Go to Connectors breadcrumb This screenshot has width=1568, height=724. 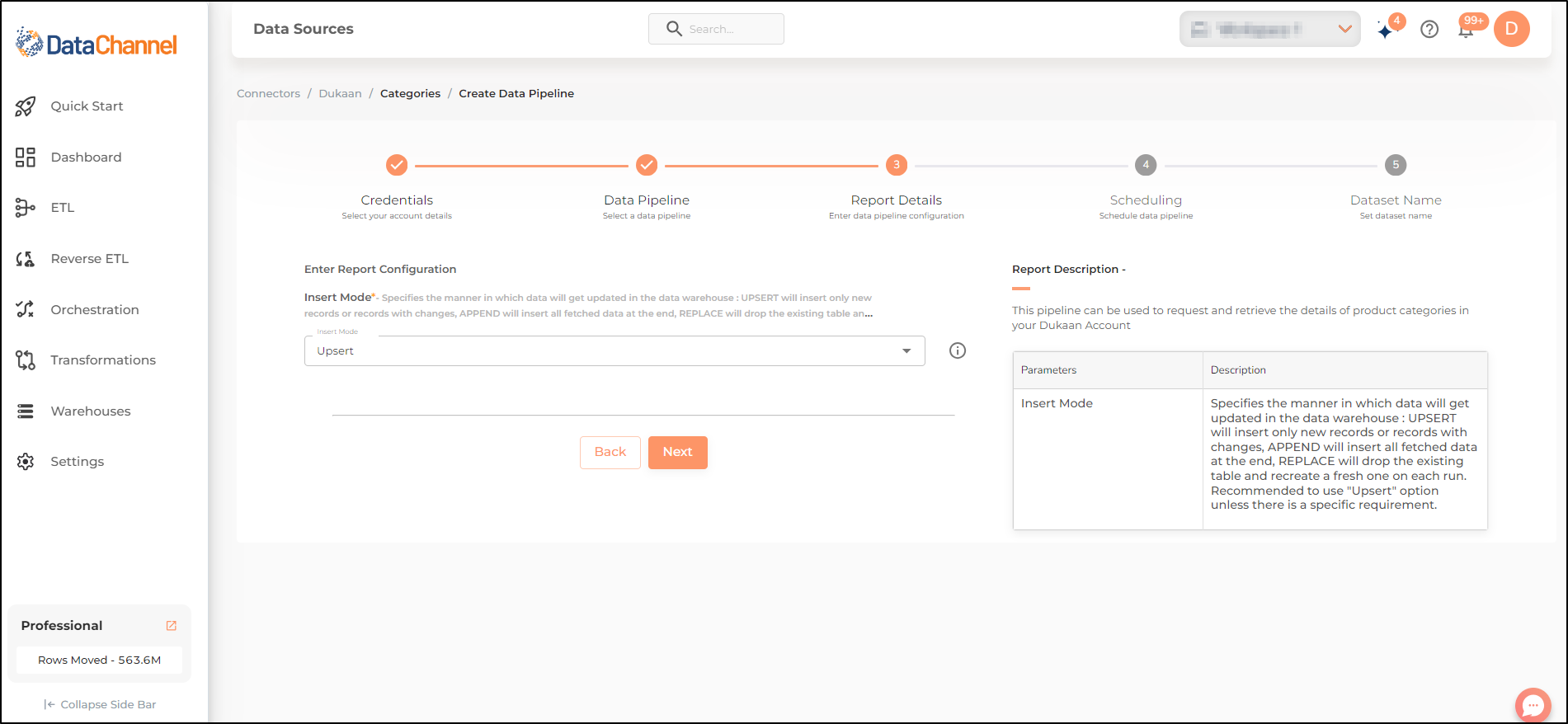268,93
